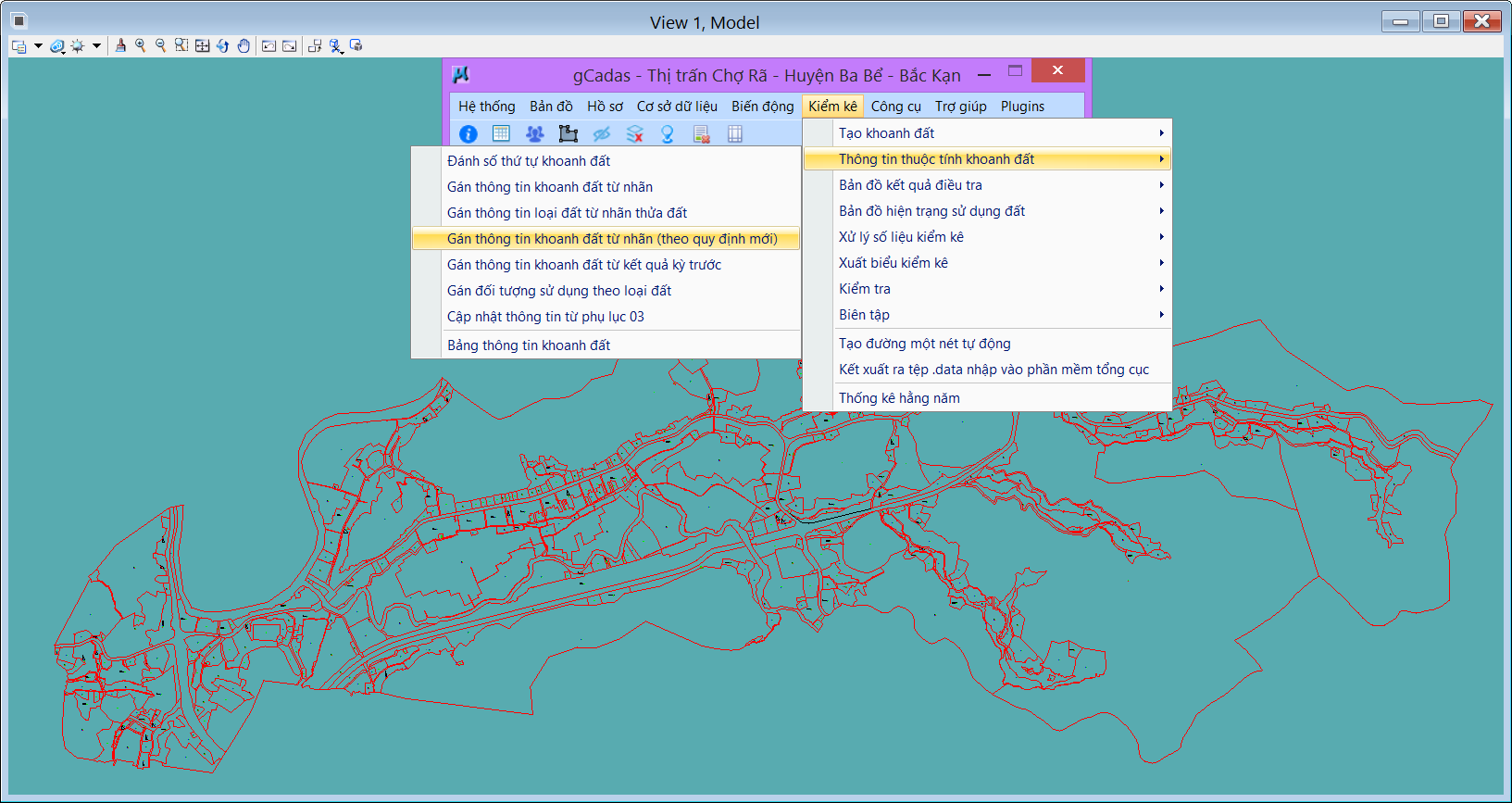The width and height of the screenshot is (1512, 803).
Task: Click the Fit View icon
Action: (x=202, y=45)
